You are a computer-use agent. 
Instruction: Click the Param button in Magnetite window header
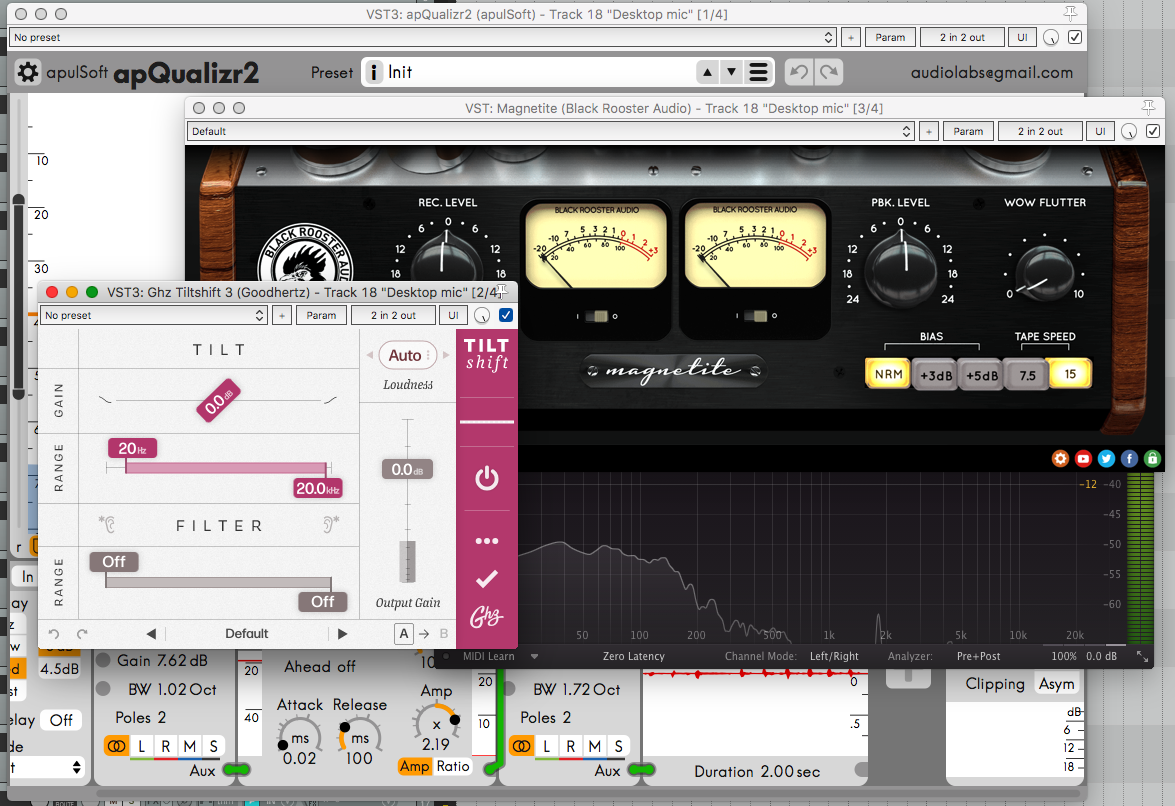click(967, 130)
